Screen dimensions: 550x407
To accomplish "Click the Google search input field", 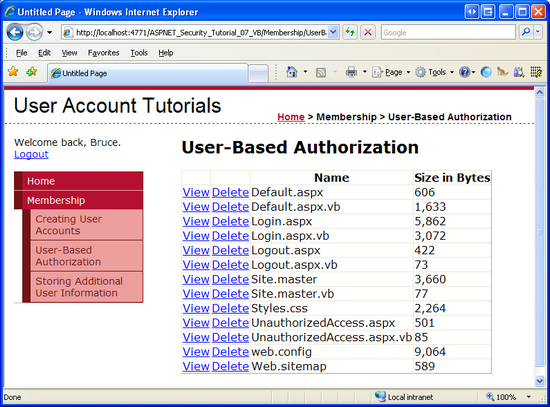I will coord(448,32).
